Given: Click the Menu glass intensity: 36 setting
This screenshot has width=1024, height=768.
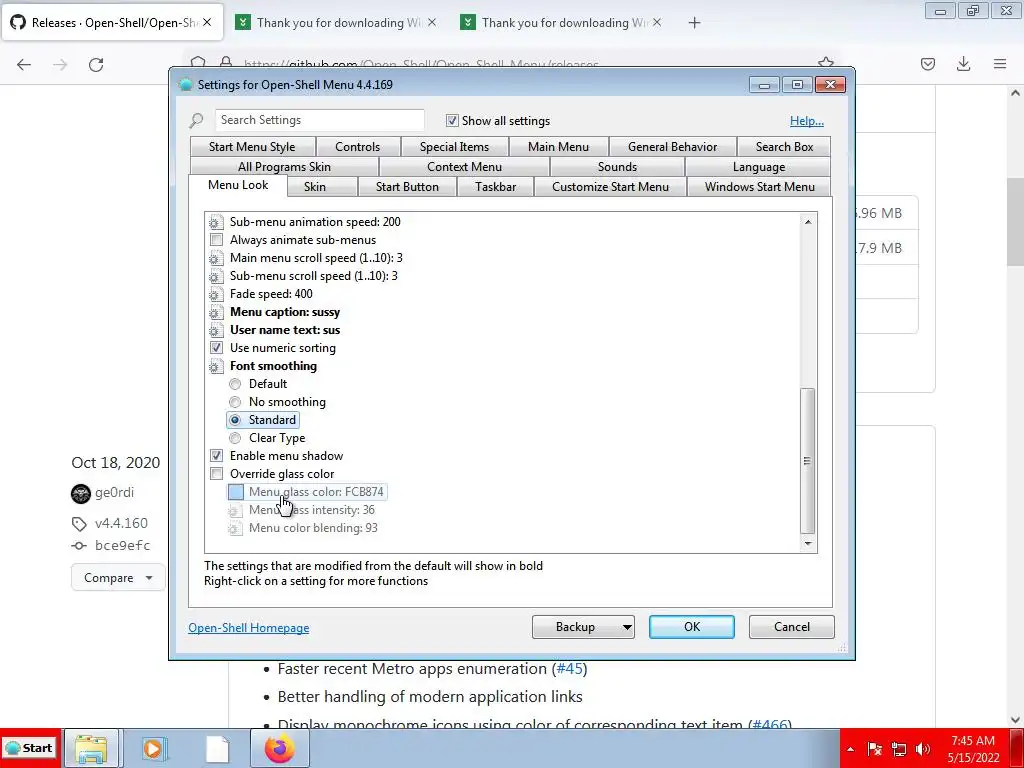Looking at the screenshot, I should point(312,510).
